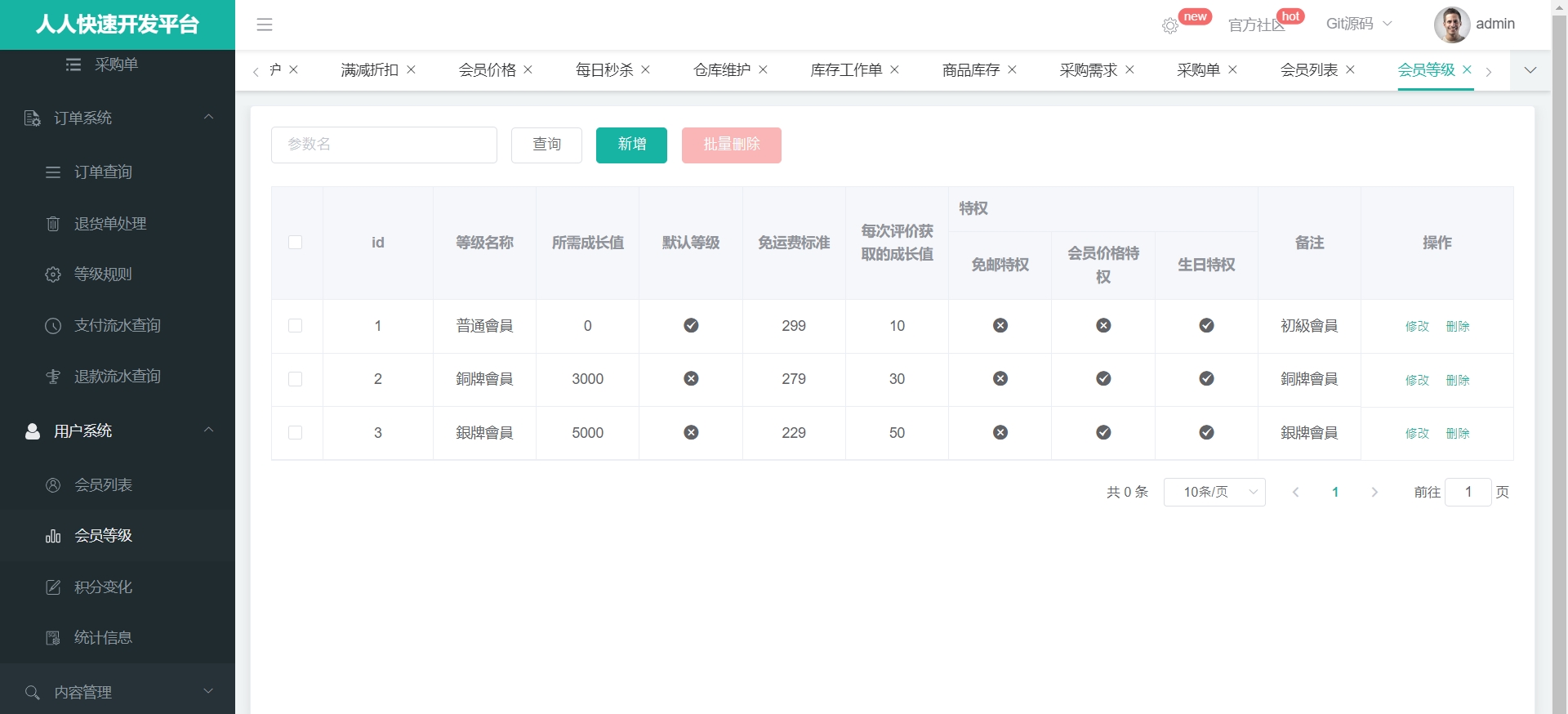1568x714 pixels.
Task: Switch to the 满减折扣 tab
Action: coord(369,70)
